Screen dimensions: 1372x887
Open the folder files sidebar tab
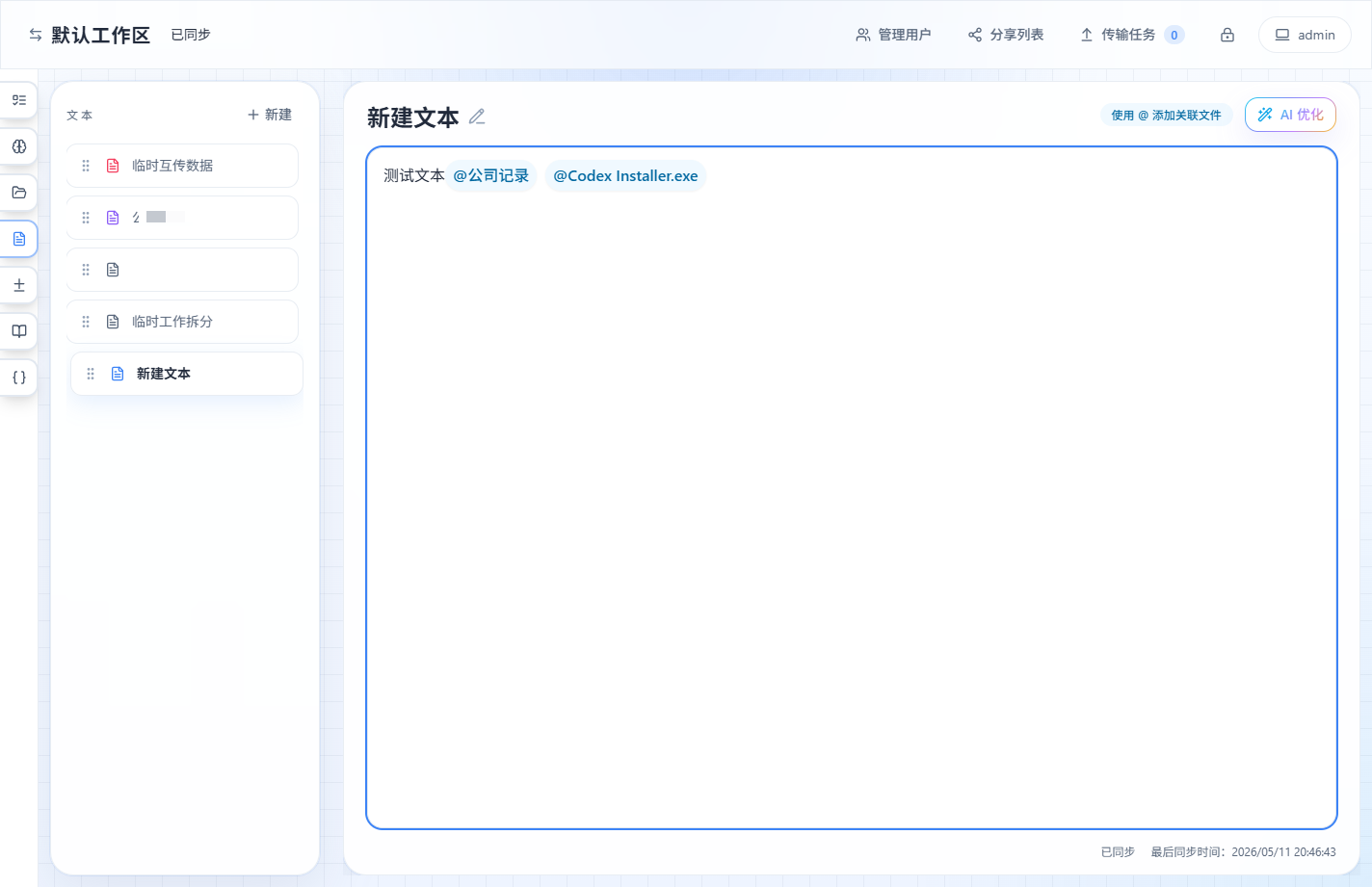point(18,193)
